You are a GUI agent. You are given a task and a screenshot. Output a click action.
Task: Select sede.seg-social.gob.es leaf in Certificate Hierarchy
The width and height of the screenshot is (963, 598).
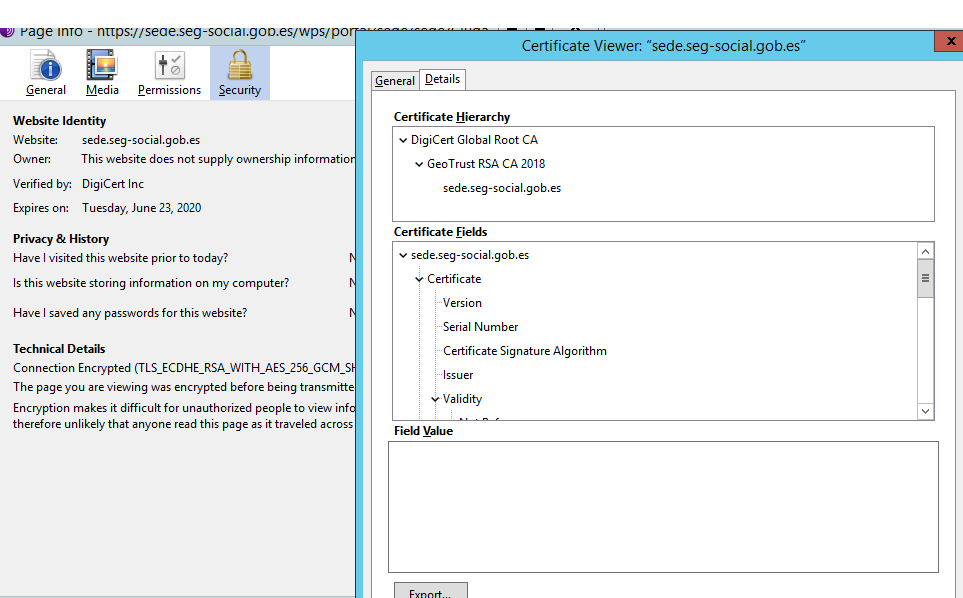[x=502, y=188]
